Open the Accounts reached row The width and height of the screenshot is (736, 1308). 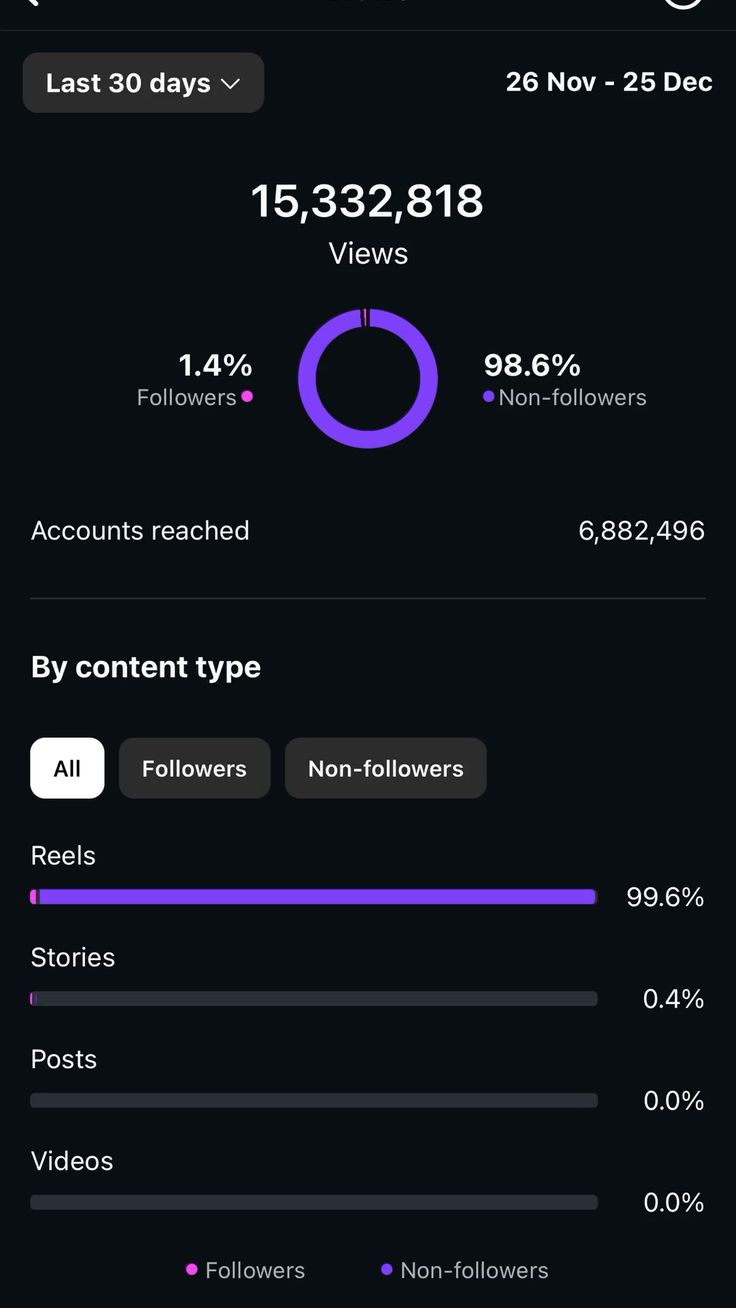pos(368,531)
